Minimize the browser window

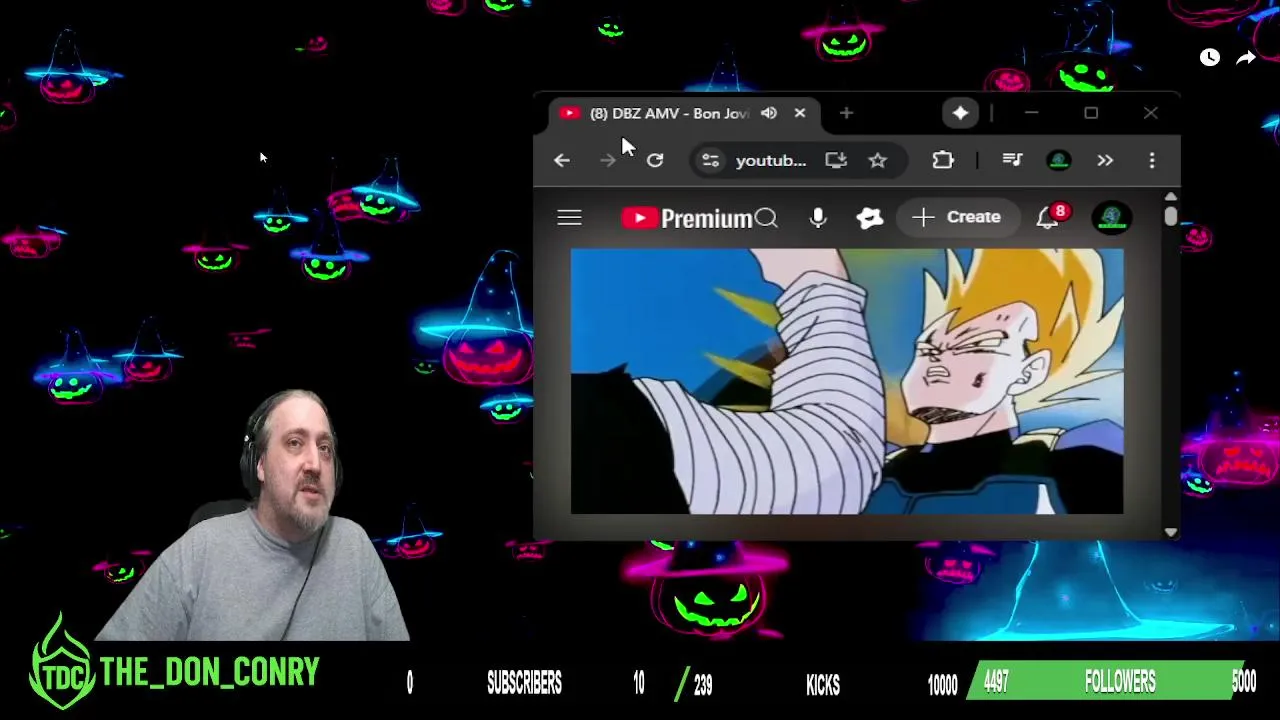[1032, 113]
